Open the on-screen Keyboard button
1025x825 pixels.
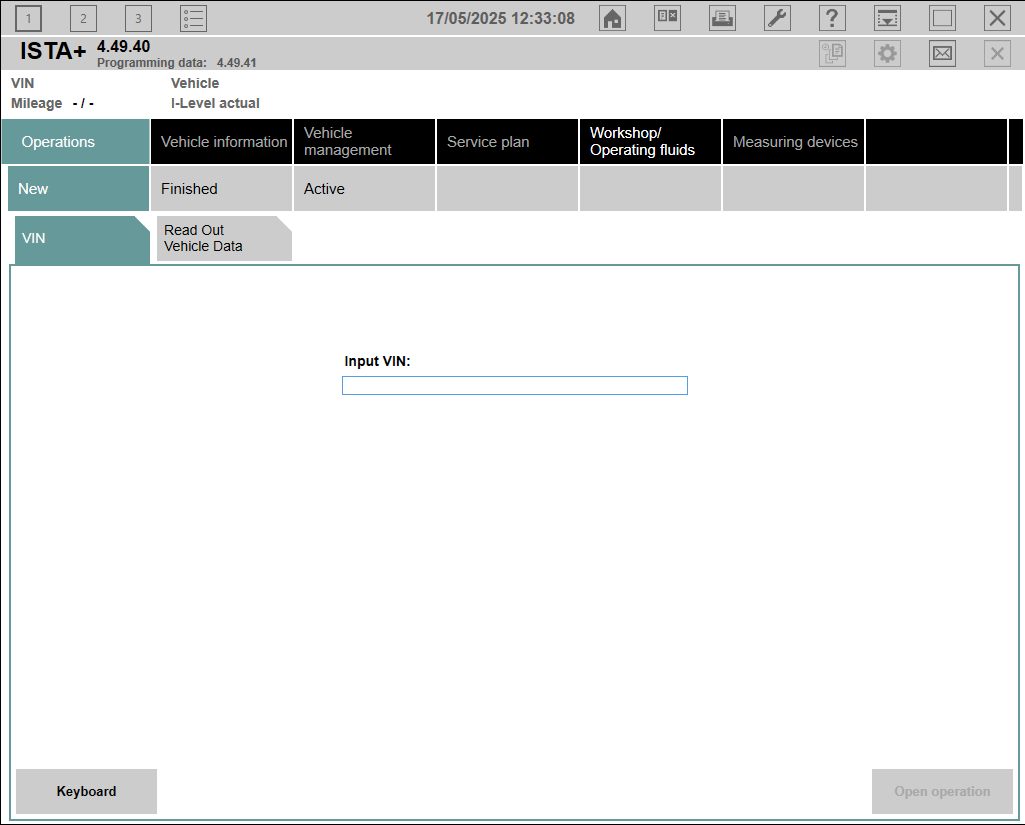click(x=86, y=791)
